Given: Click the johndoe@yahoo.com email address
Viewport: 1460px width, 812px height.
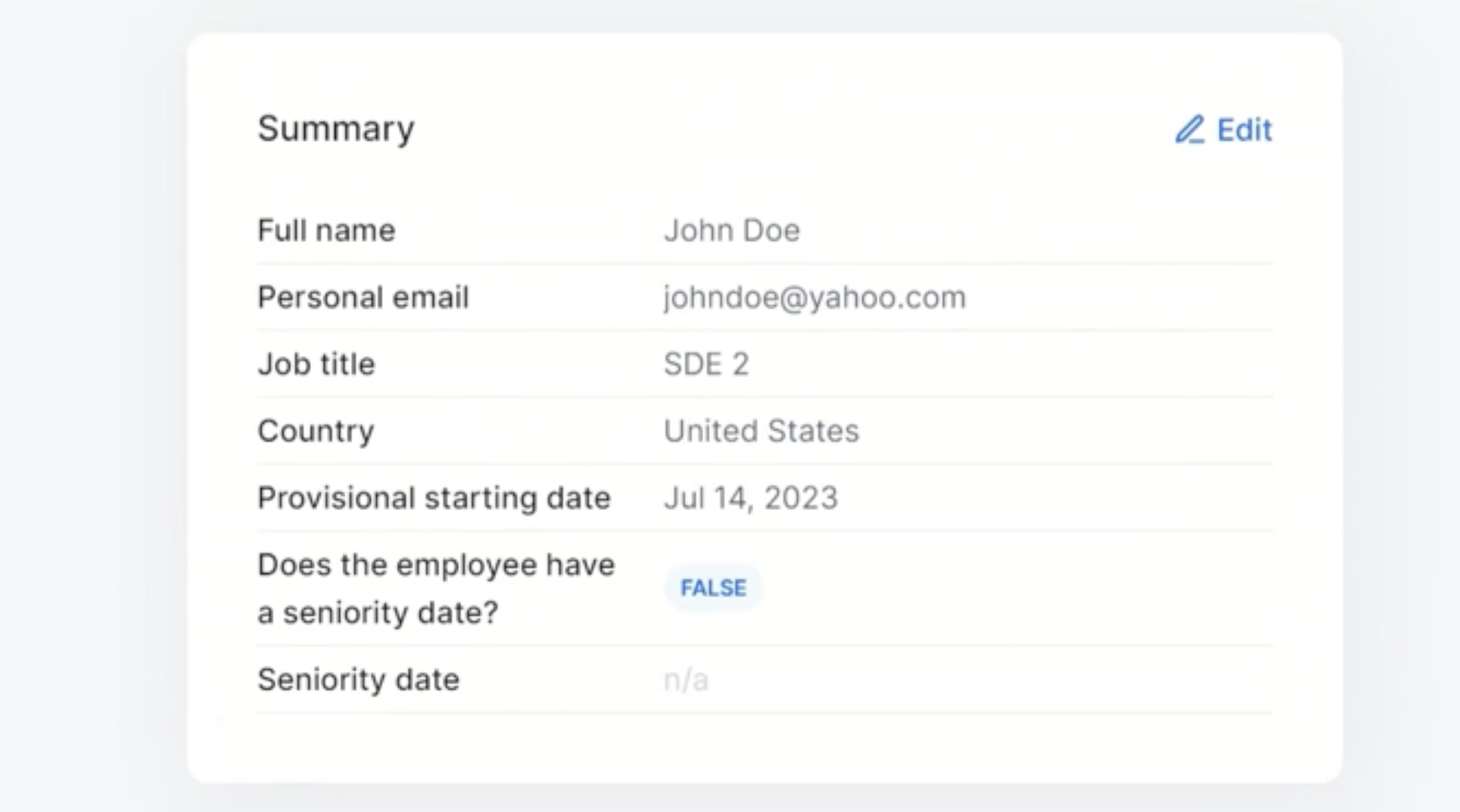Looking at the screenshot, I should (815, 297).
